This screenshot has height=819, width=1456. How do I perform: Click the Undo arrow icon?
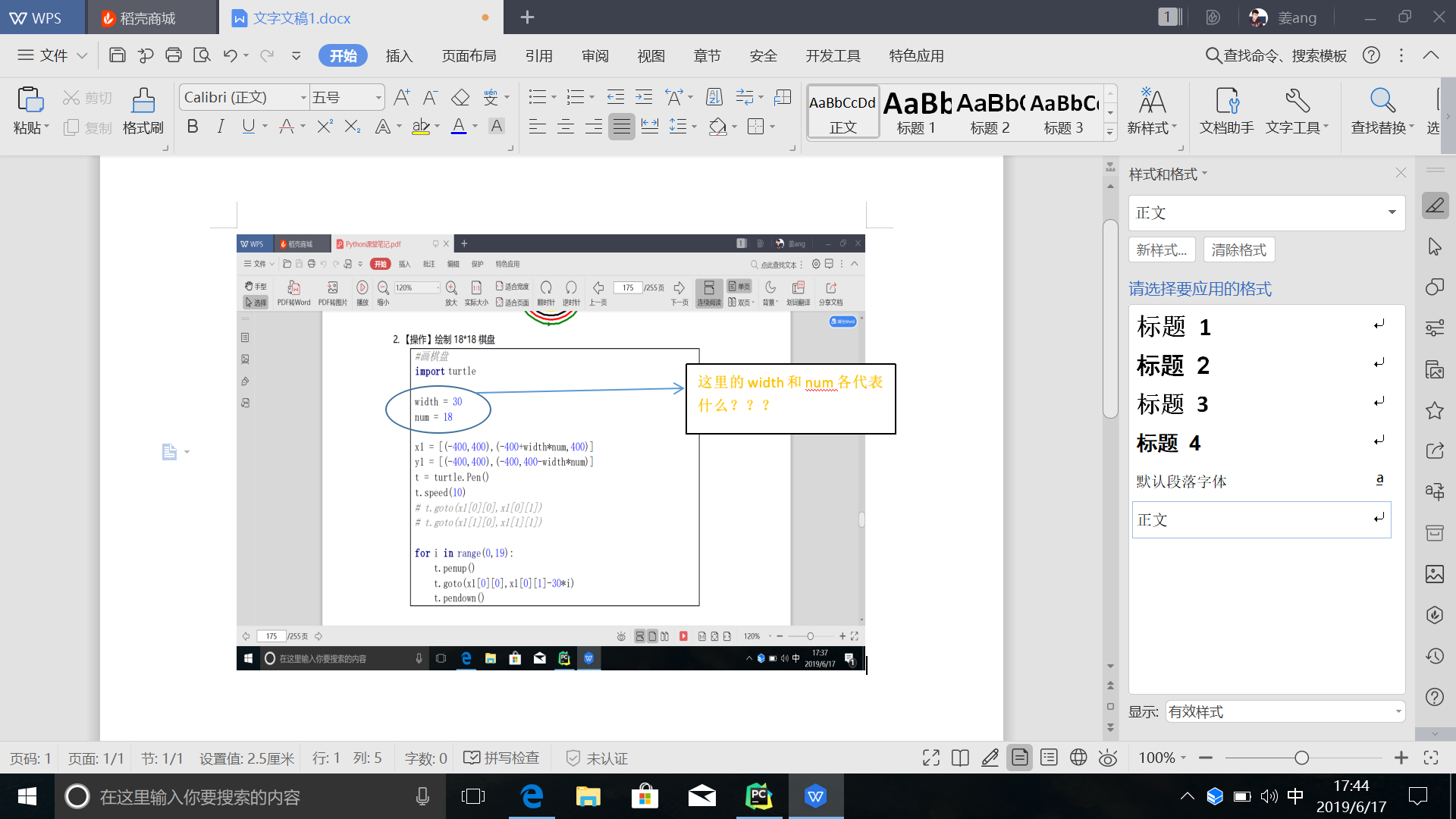(231, 55)
